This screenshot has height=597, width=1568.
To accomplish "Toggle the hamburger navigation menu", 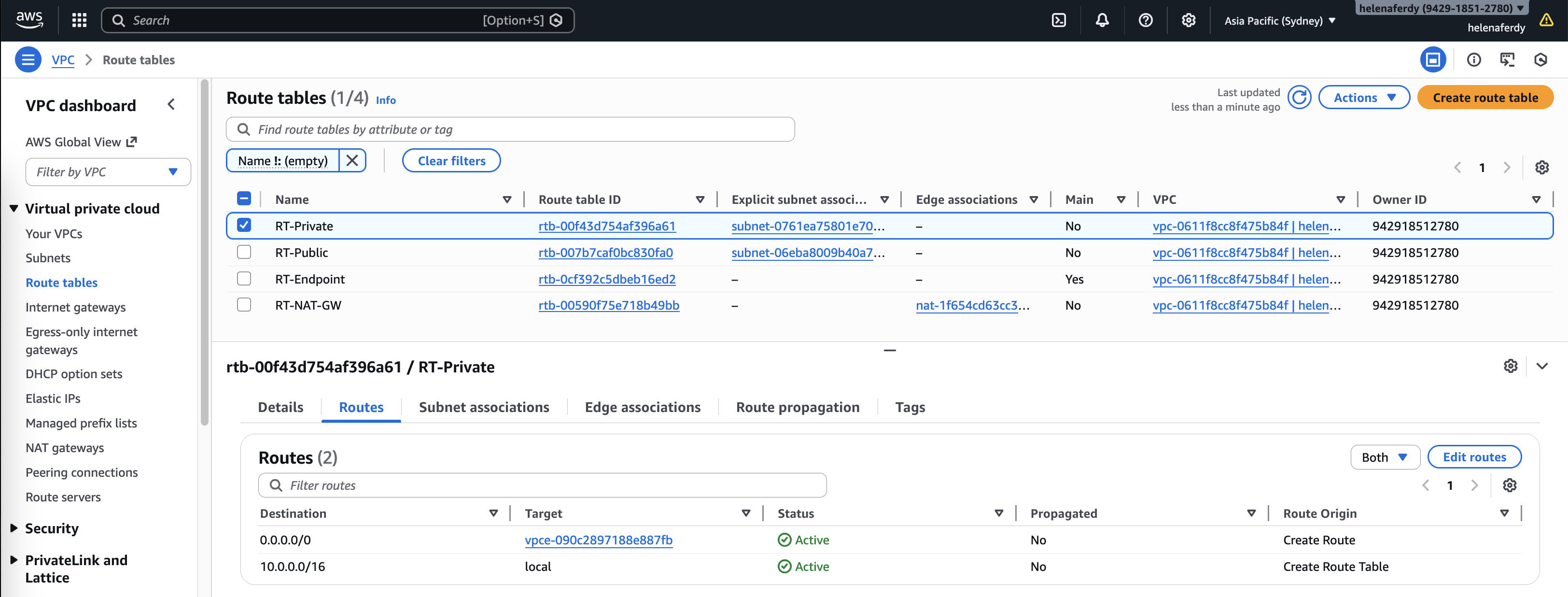I will (x=28, y=60).
